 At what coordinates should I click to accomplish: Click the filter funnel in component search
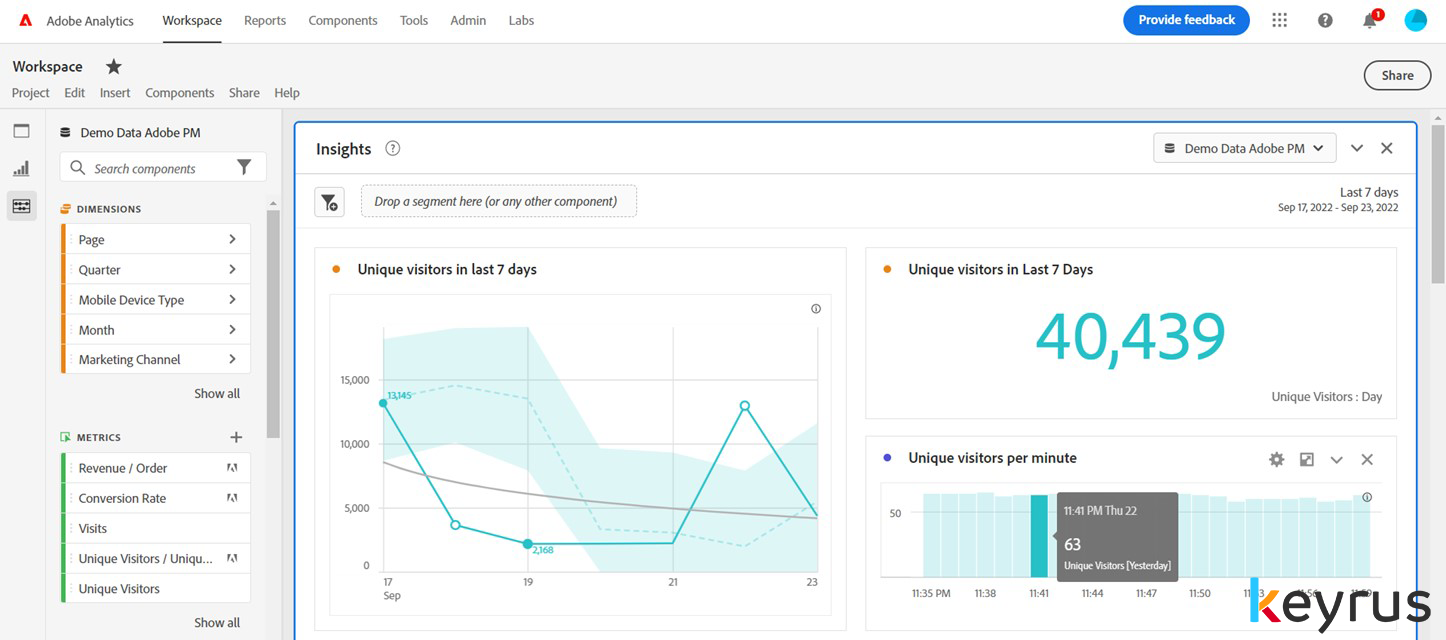(244, 168)
